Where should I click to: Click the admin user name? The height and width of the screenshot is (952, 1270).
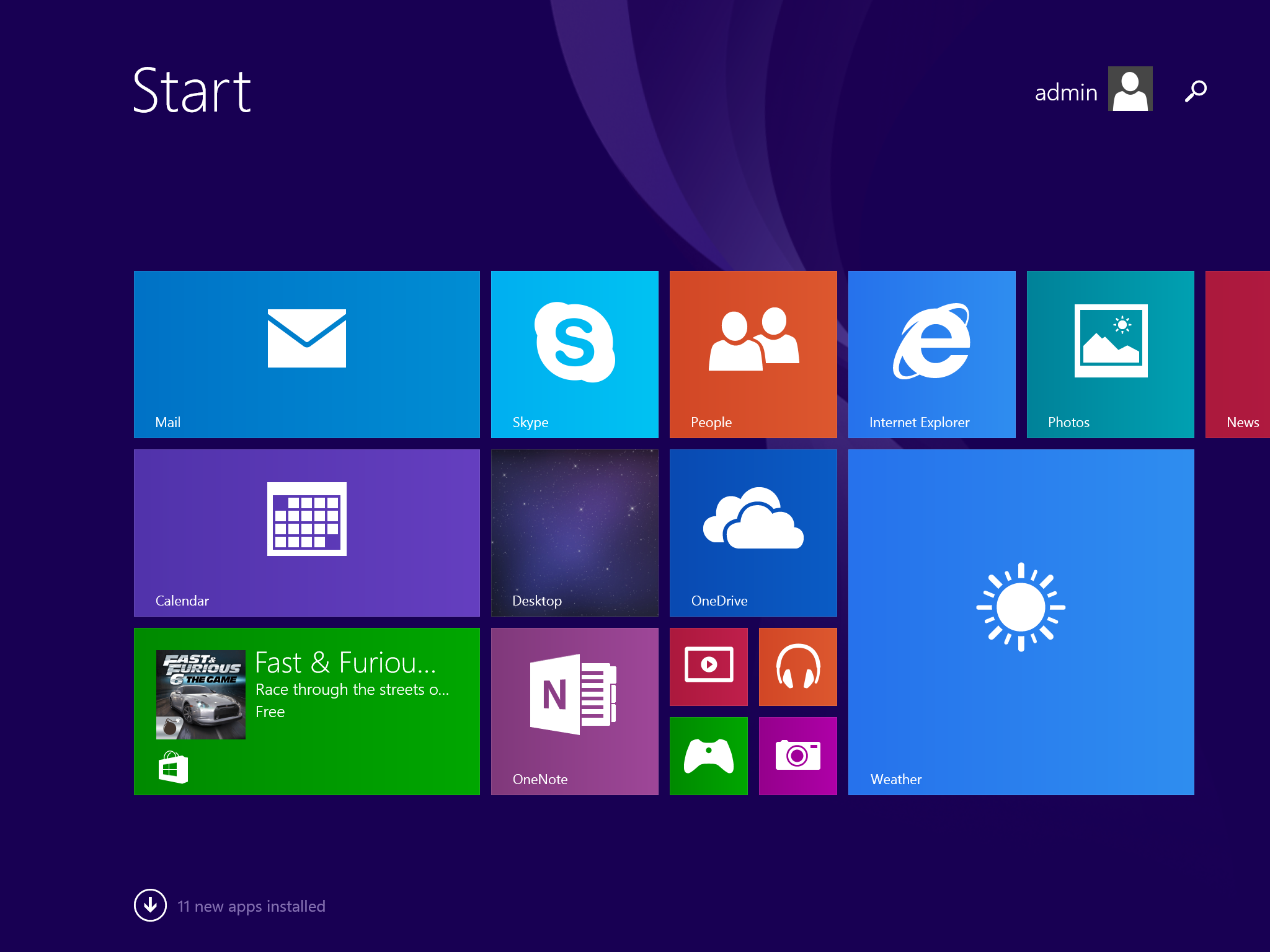pos(1066,92)
